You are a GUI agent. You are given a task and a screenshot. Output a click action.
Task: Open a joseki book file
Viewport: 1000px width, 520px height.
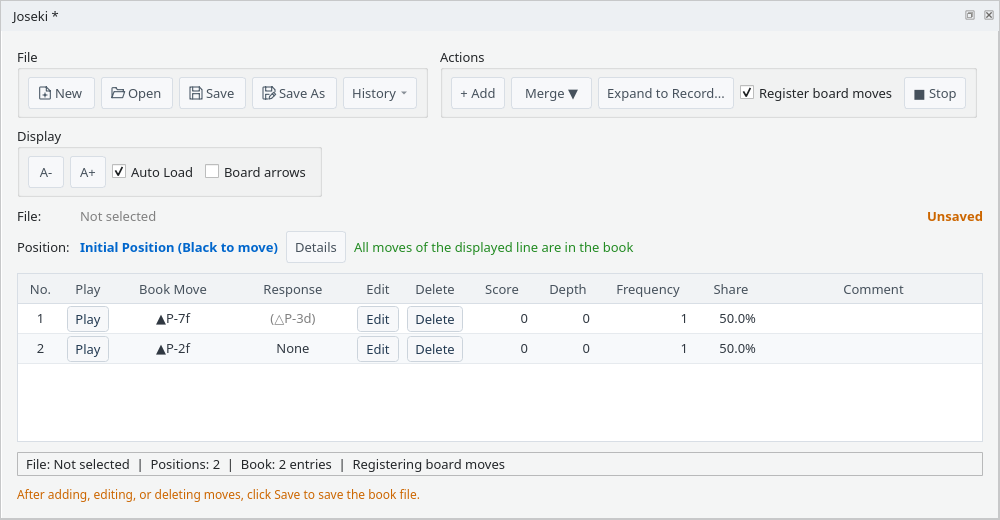(x=136, y=93)
